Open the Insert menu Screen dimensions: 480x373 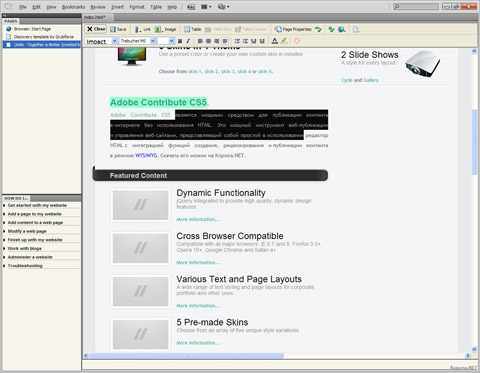(x=117, y=7)
